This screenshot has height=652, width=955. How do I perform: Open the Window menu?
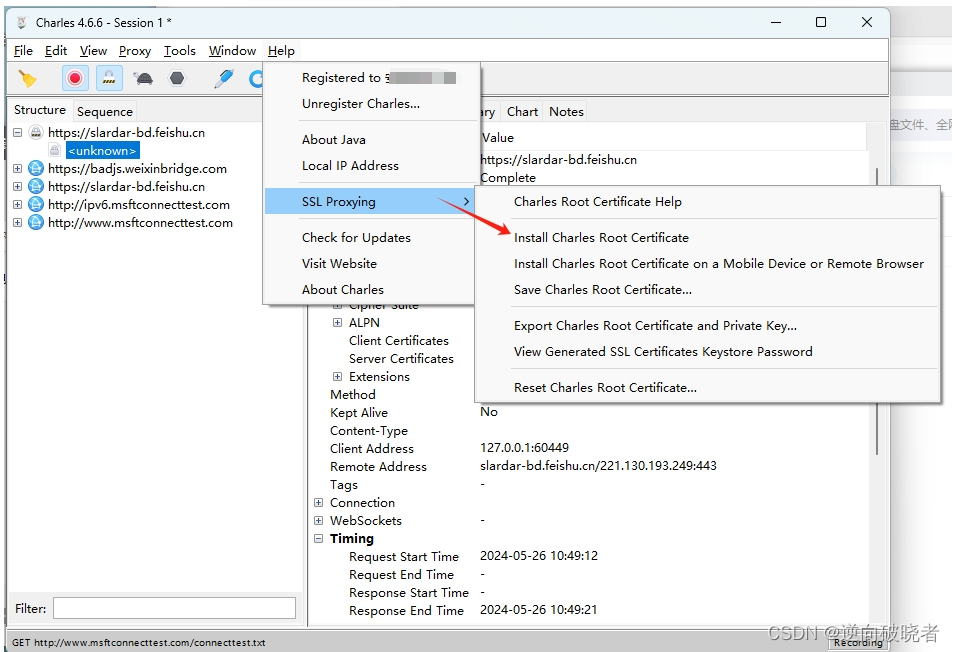click(232, 51)
